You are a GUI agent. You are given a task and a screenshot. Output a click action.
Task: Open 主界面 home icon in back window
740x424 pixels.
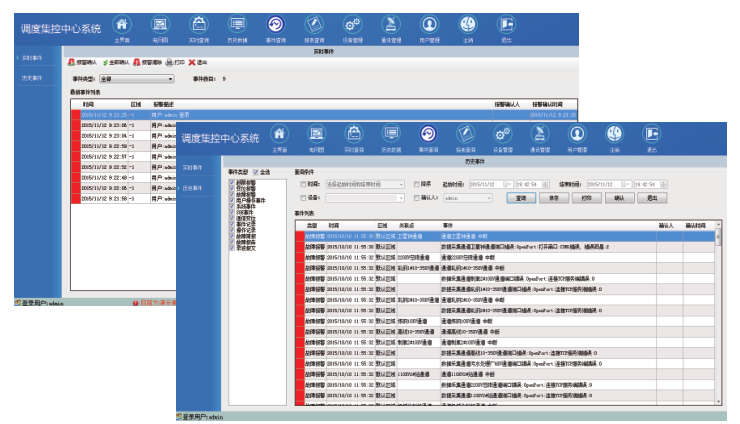(122, 24)
